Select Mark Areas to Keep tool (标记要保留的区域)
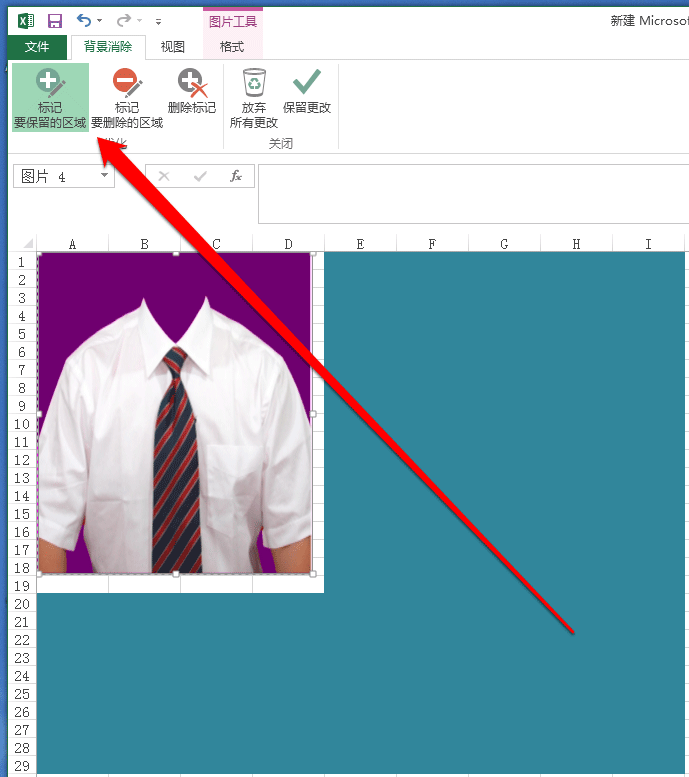 (50, 97)
